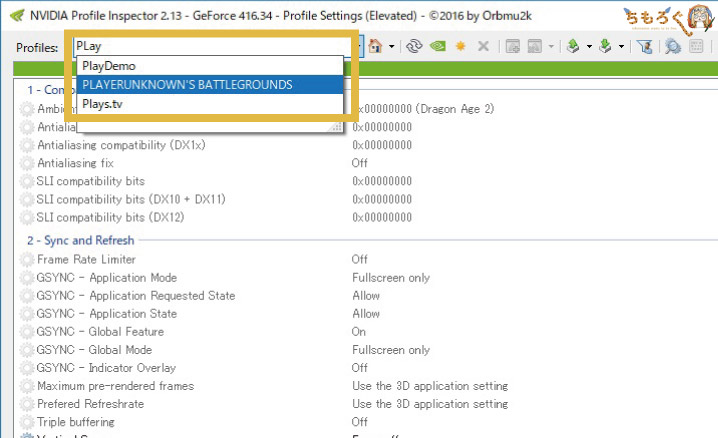Open the dropdown arrow beside the home icon
718x438 pixels.
coord(392,46)
